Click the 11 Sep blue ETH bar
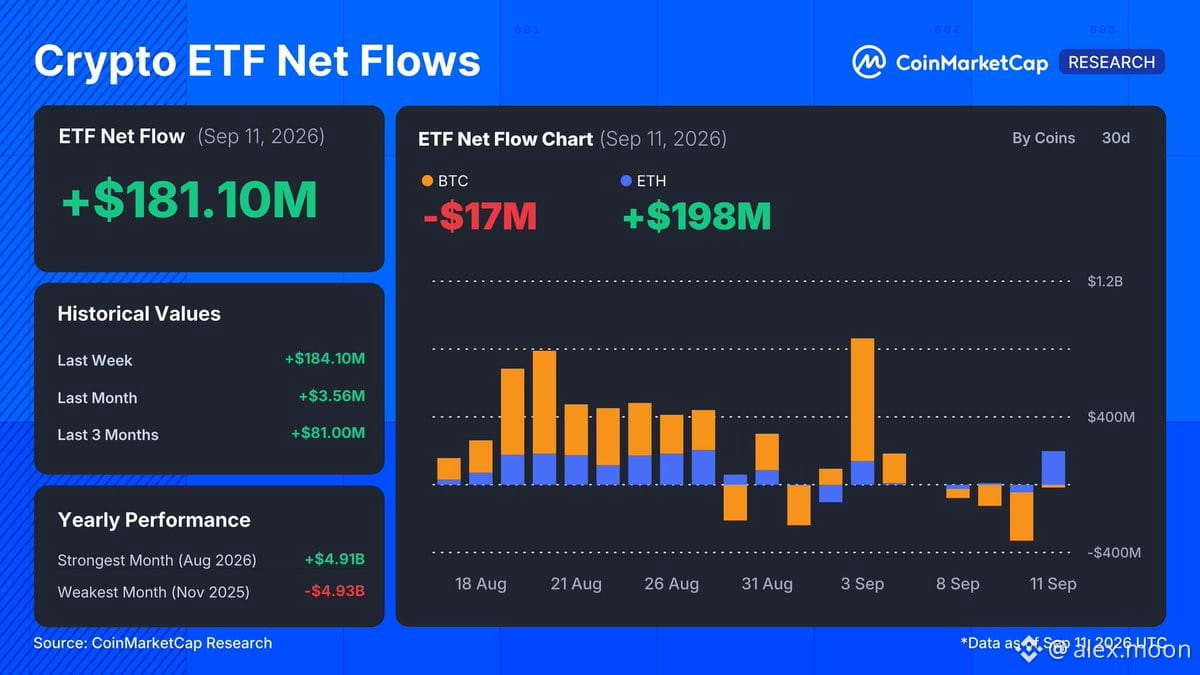1200x675 pixels. coord(1053,467)
